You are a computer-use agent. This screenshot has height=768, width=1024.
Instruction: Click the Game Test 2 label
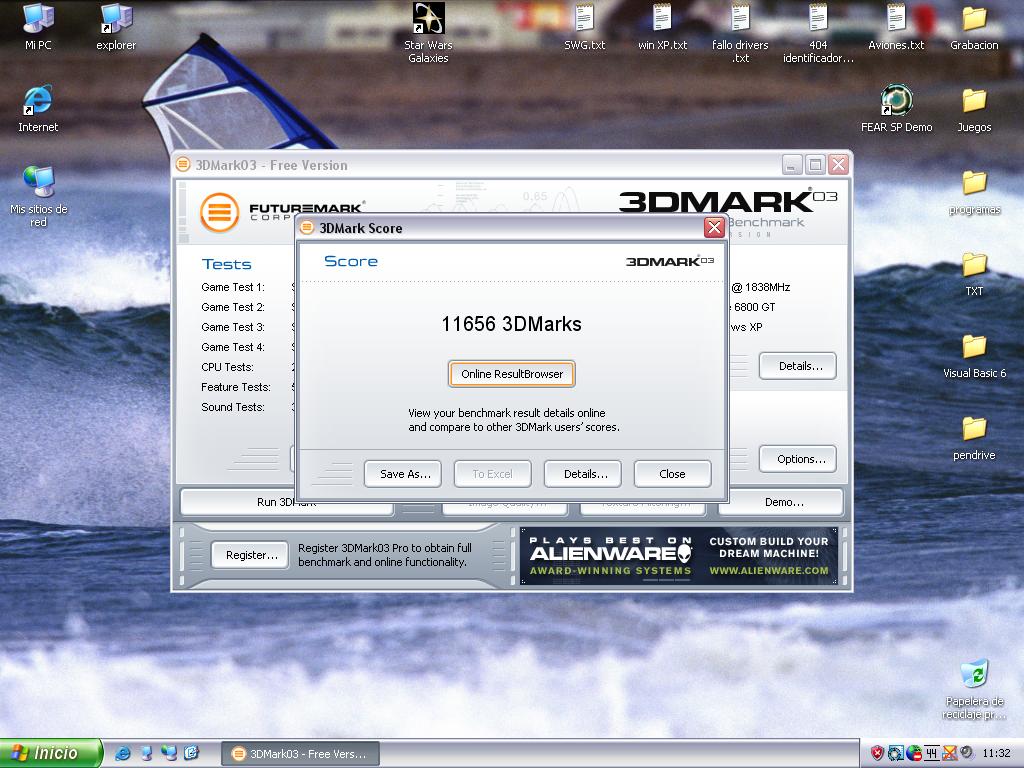[233, 307]
